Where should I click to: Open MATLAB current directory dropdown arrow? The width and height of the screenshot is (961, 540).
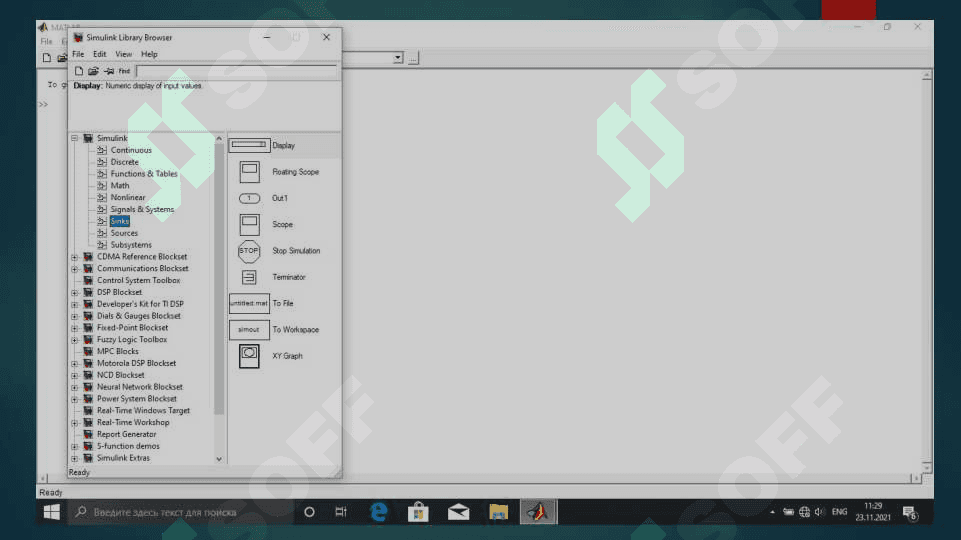click(x=398, y=58)
